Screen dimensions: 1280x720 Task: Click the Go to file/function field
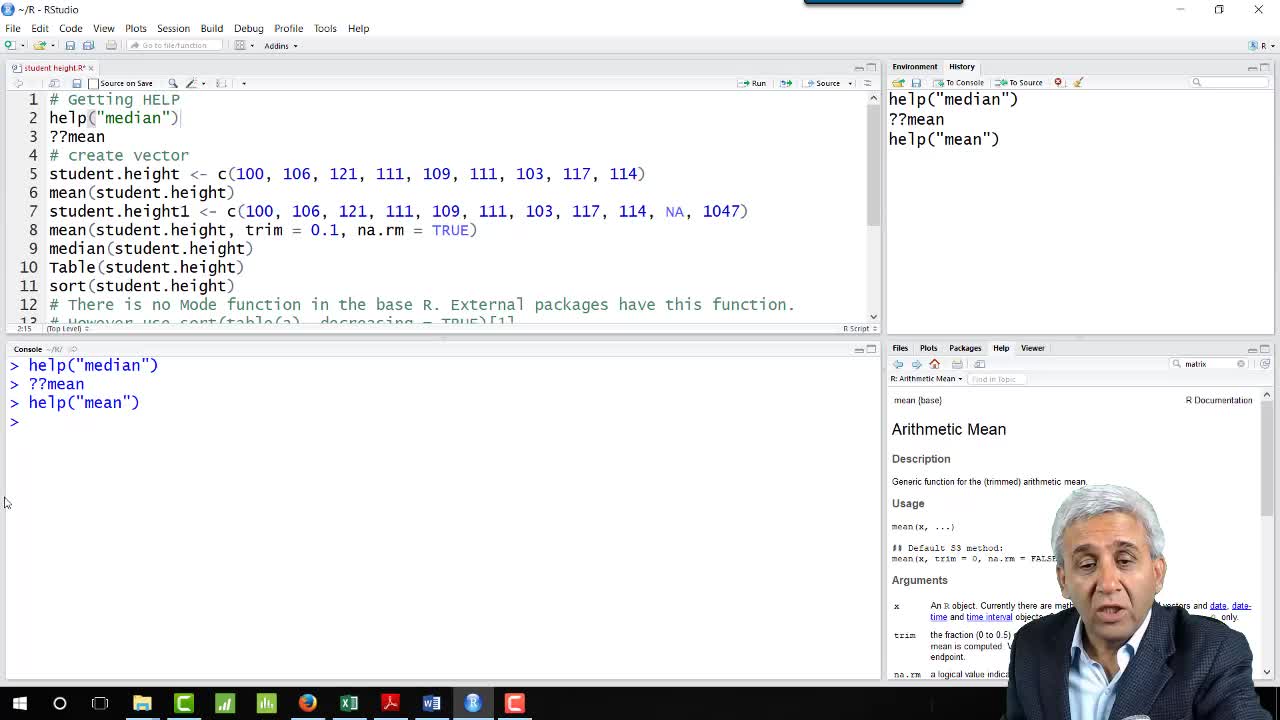[x=174, y=45]
